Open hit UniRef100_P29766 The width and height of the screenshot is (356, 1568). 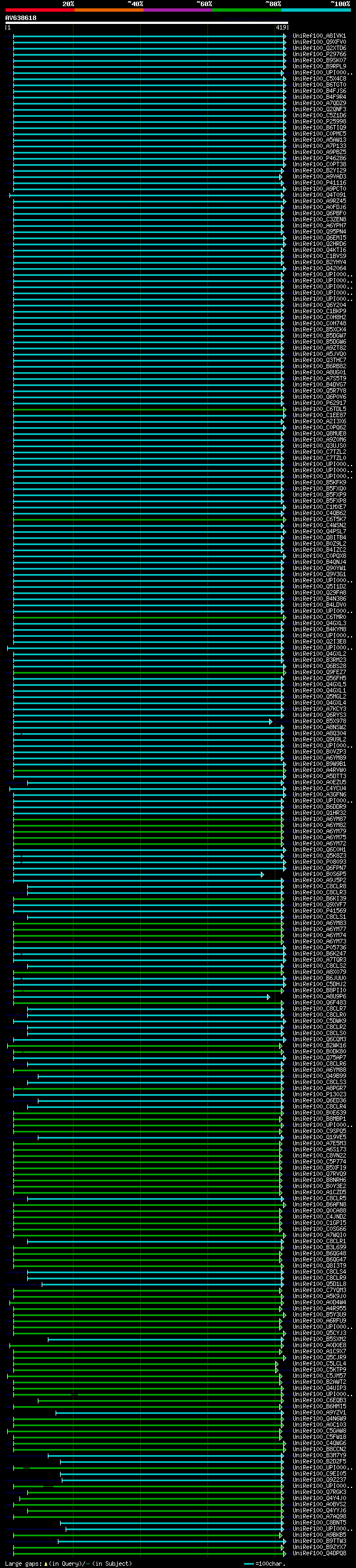tap(319, 54)
